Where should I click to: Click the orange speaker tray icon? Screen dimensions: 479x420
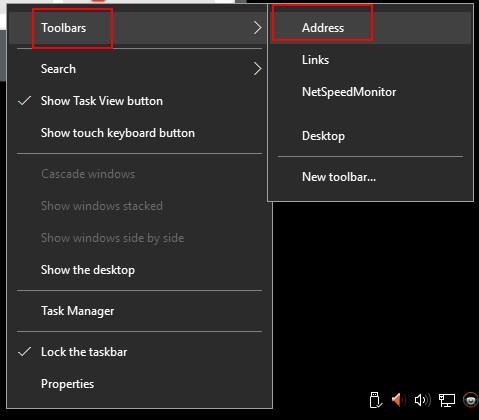click(x=398, y=399)
